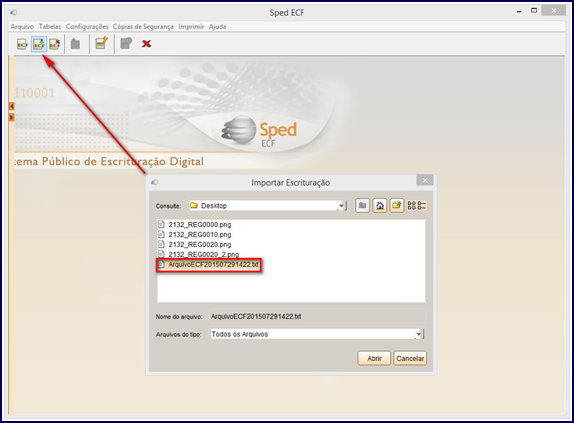Screen dimensions: 574x423
Task: Expand the Consulte Desktop folder dropdown
Action: coord(342,206)
